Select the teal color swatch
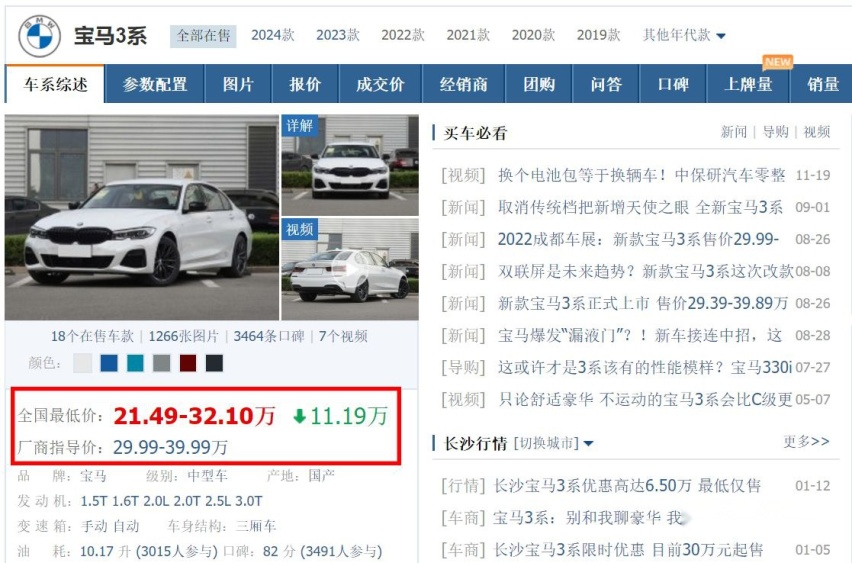The image size is (852, 563). click(x=135, y=363)
